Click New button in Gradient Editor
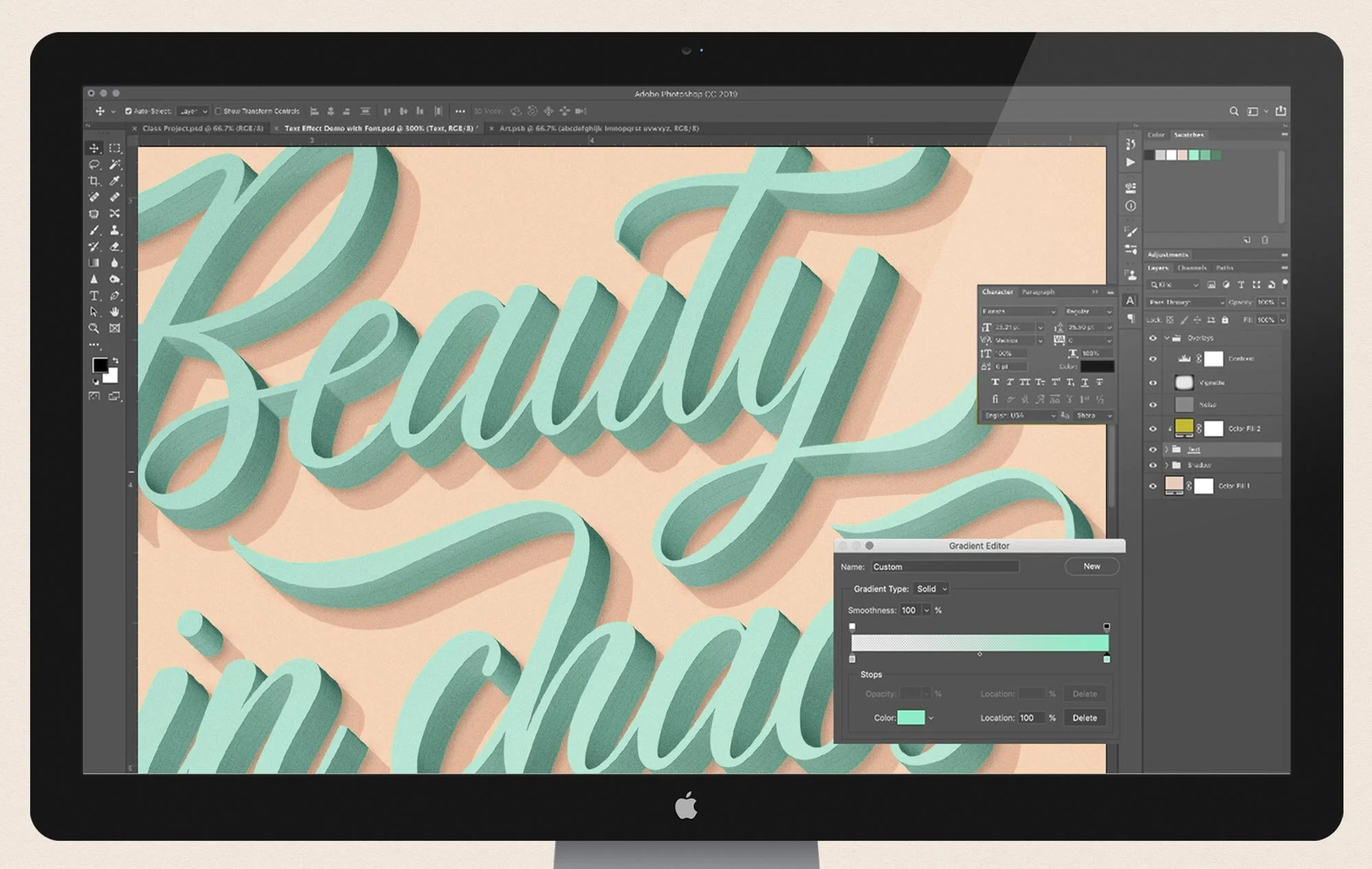 (1091, 567)
